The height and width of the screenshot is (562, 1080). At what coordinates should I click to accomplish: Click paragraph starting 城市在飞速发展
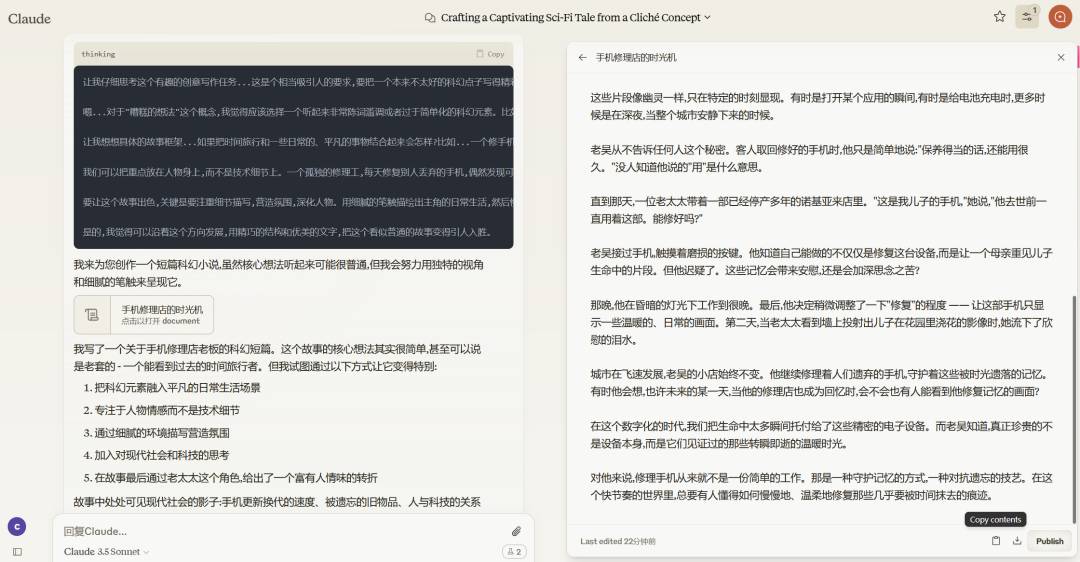[x=818, y=383]
